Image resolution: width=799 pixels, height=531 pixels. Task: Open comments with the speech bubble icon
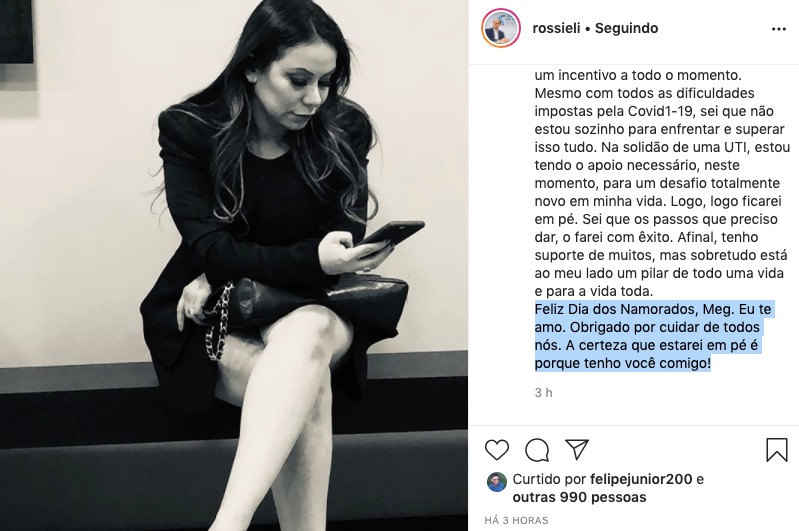click(x=537, y=450)
